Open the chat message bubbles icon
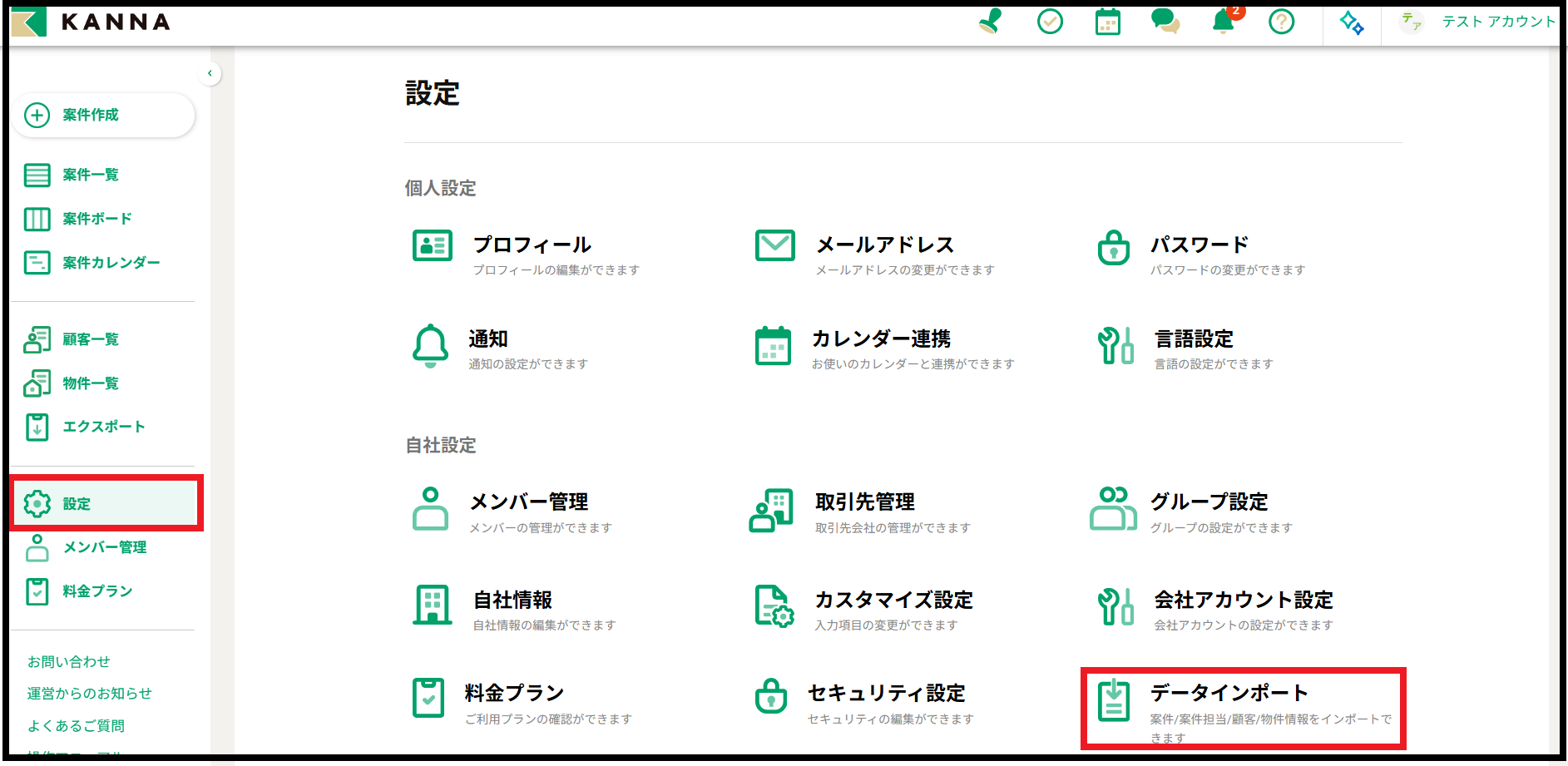 1166,23
